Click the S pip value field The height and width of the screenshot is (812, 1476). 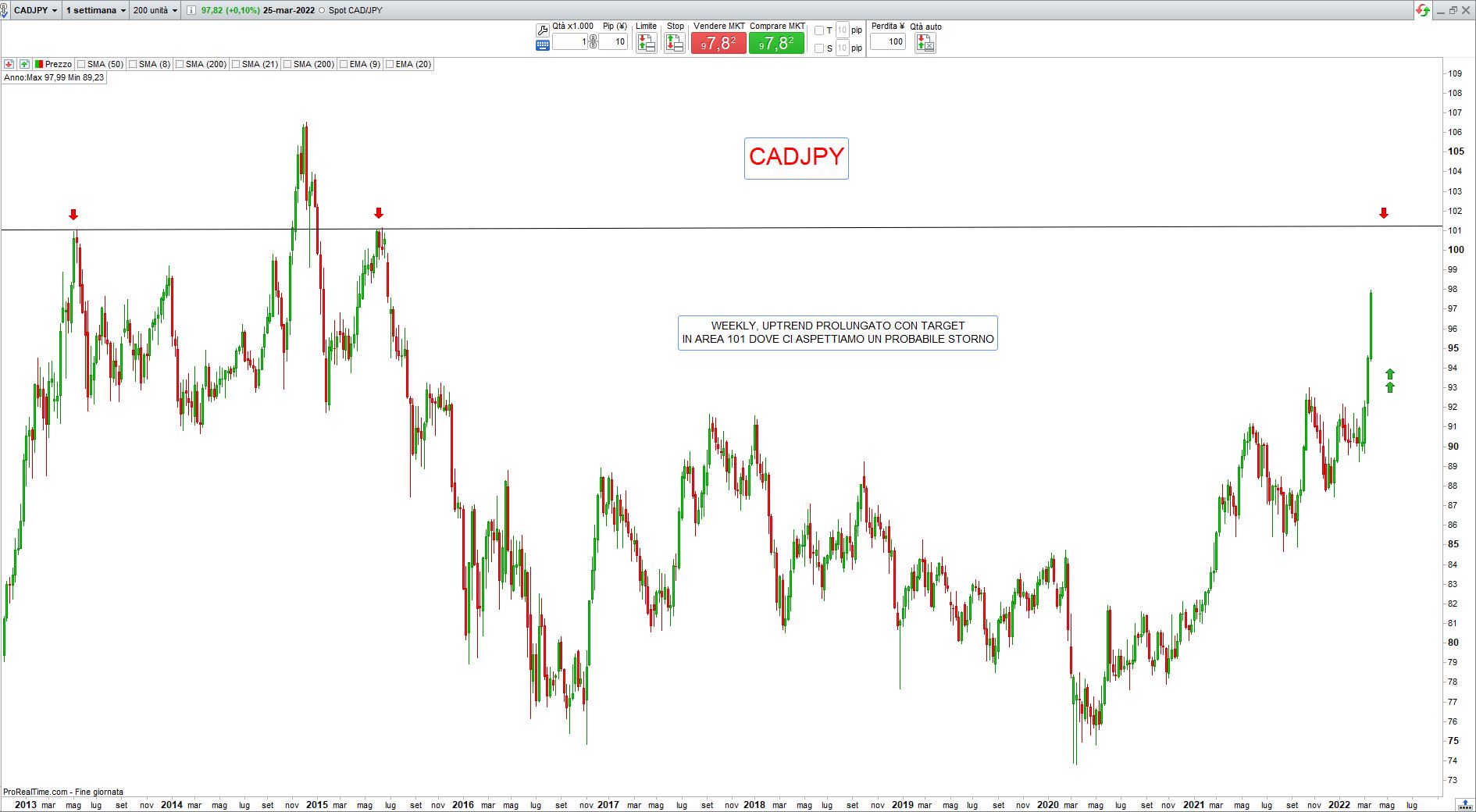point(842,48)
